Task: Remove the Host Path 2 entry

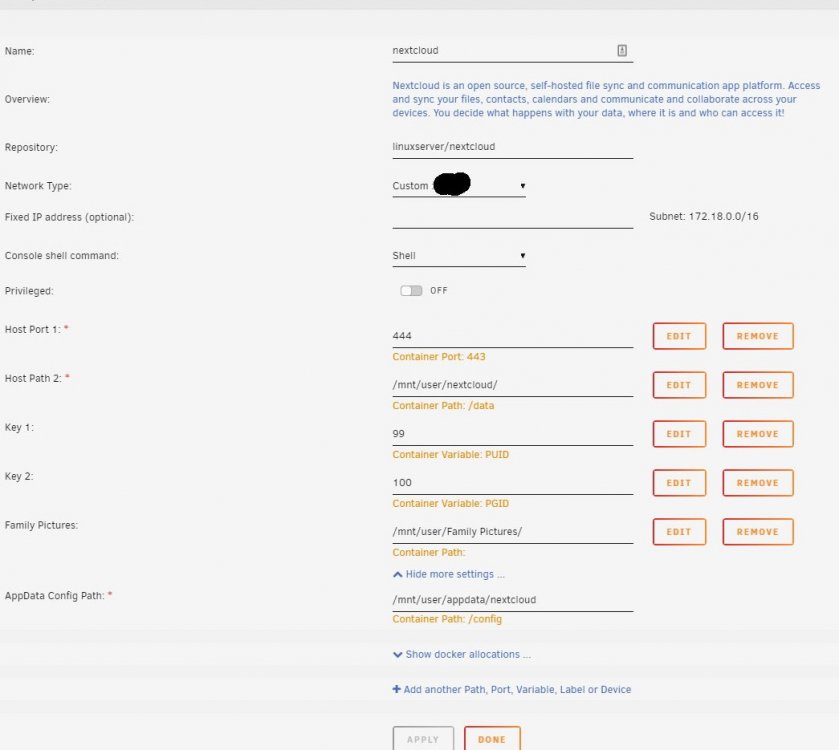Action: tap(758, 385)
